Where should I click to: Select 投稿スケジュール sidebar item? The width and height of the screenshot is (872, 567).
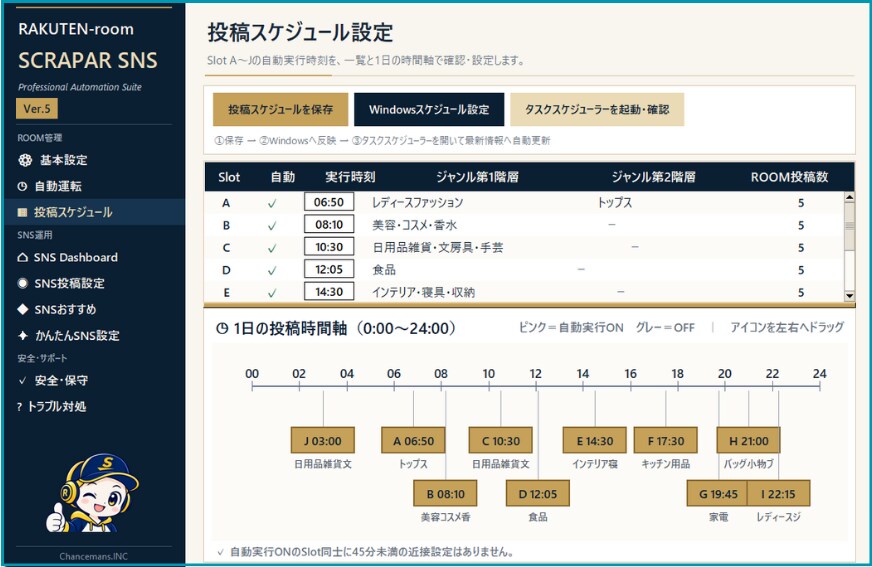point(93,212)
